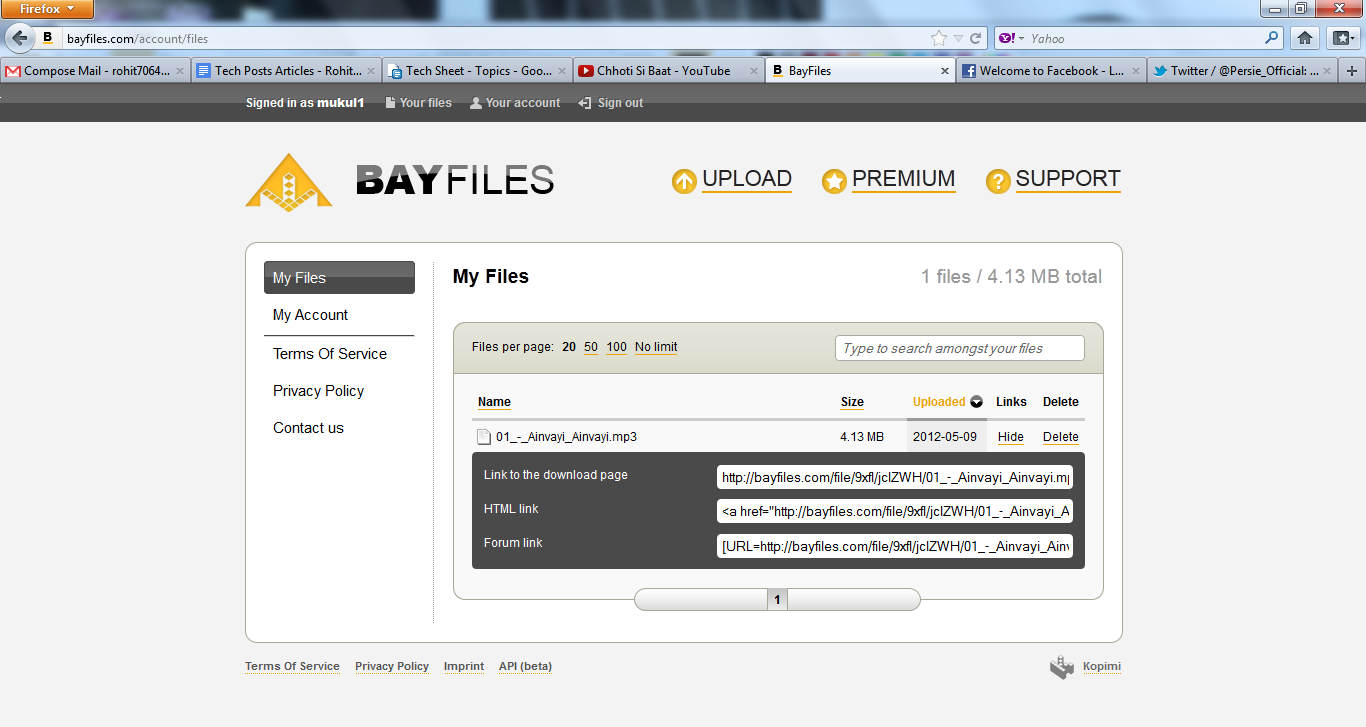Hide the links for the mp3 file

[x=1011, y=437]
